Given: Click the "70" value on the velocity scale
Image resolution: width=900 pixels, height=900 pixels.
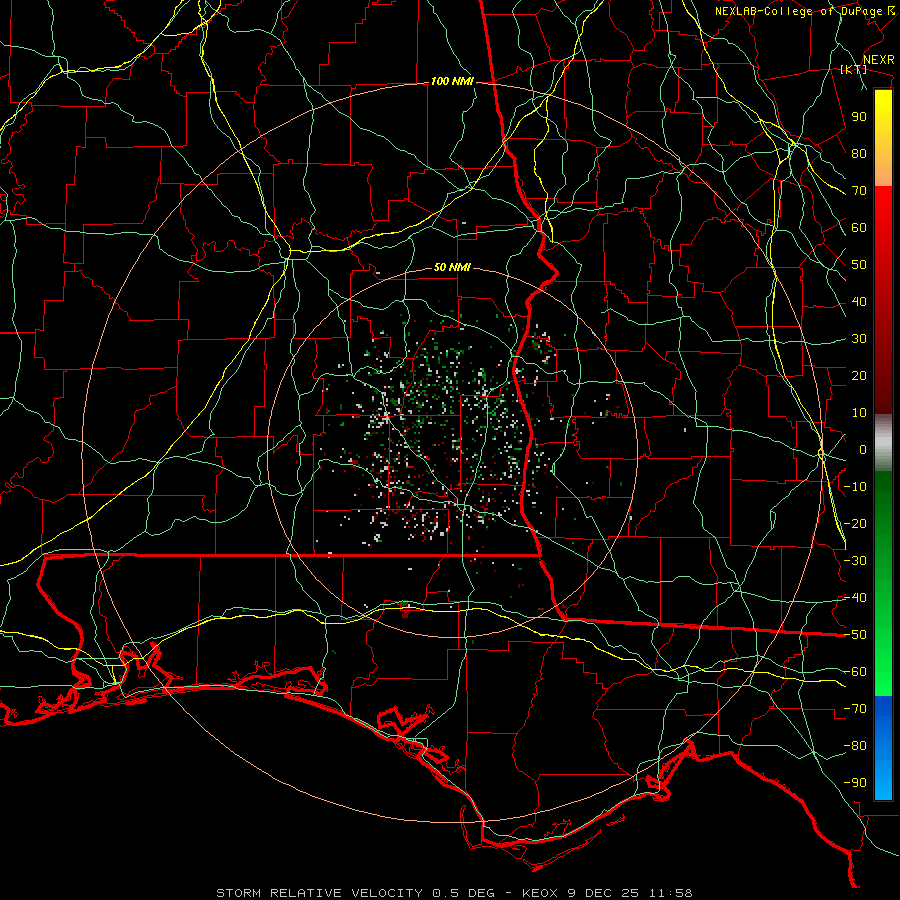Looking at the screenshot, I should tap(859, 191).
